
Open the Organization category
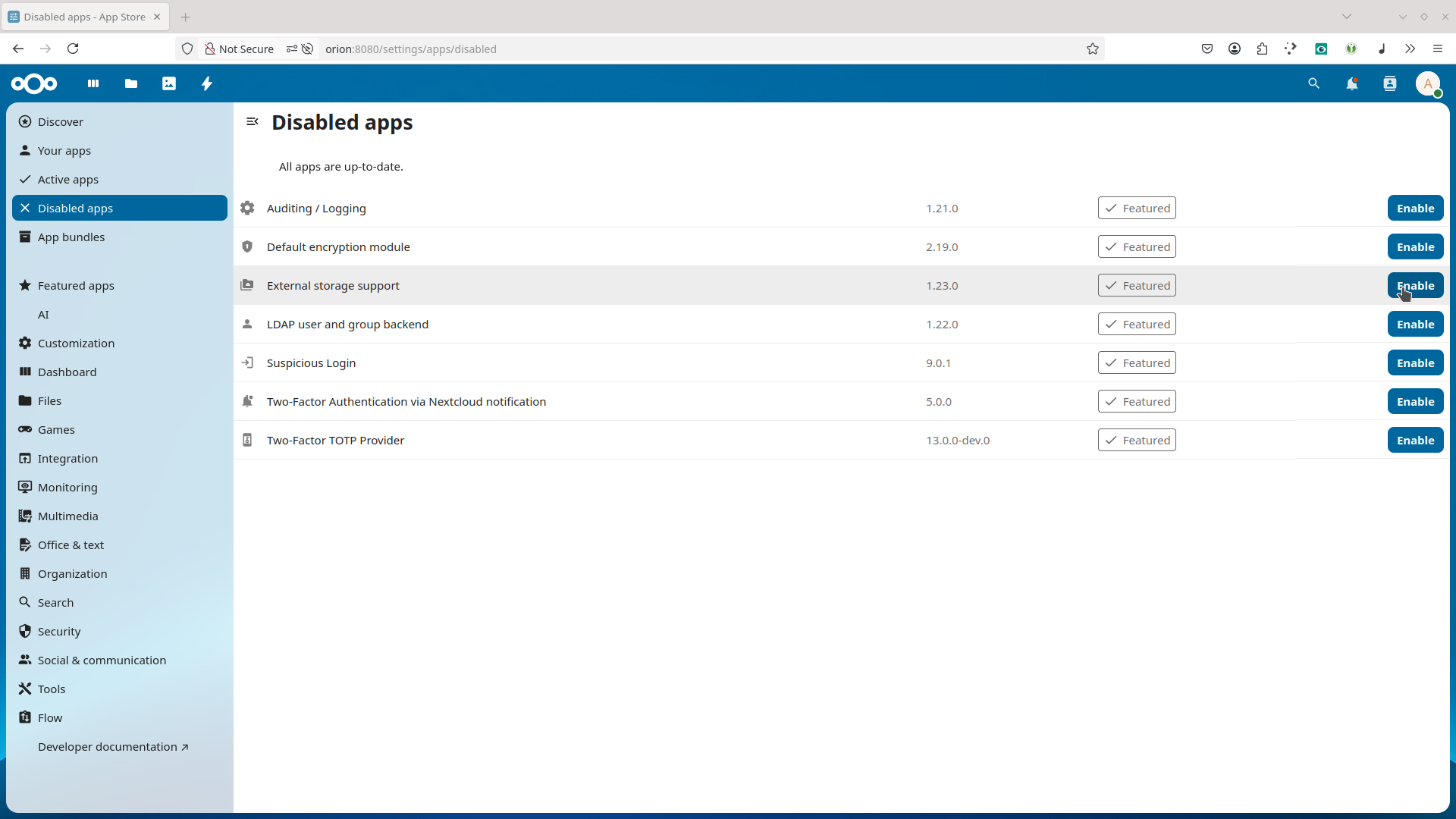[x=120, y=573]
